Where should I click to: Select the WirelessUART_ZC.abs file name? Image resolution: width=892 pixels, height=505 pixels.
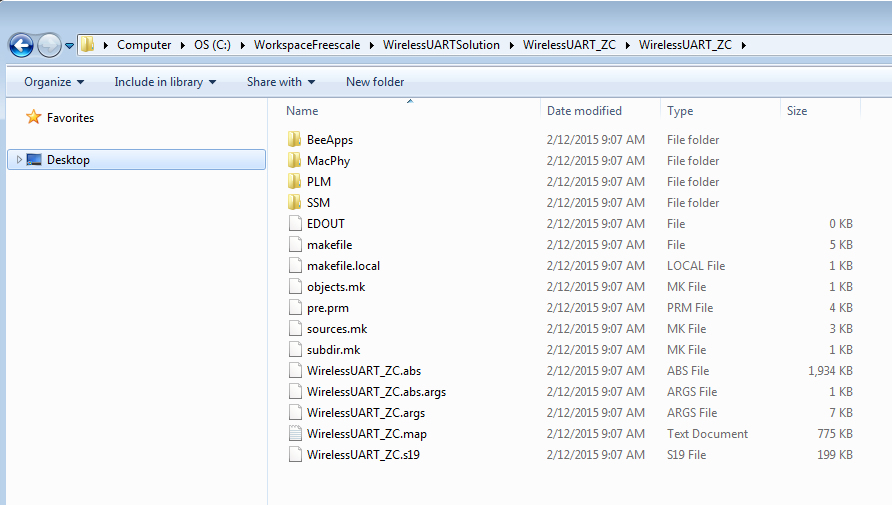coord(364,371)
